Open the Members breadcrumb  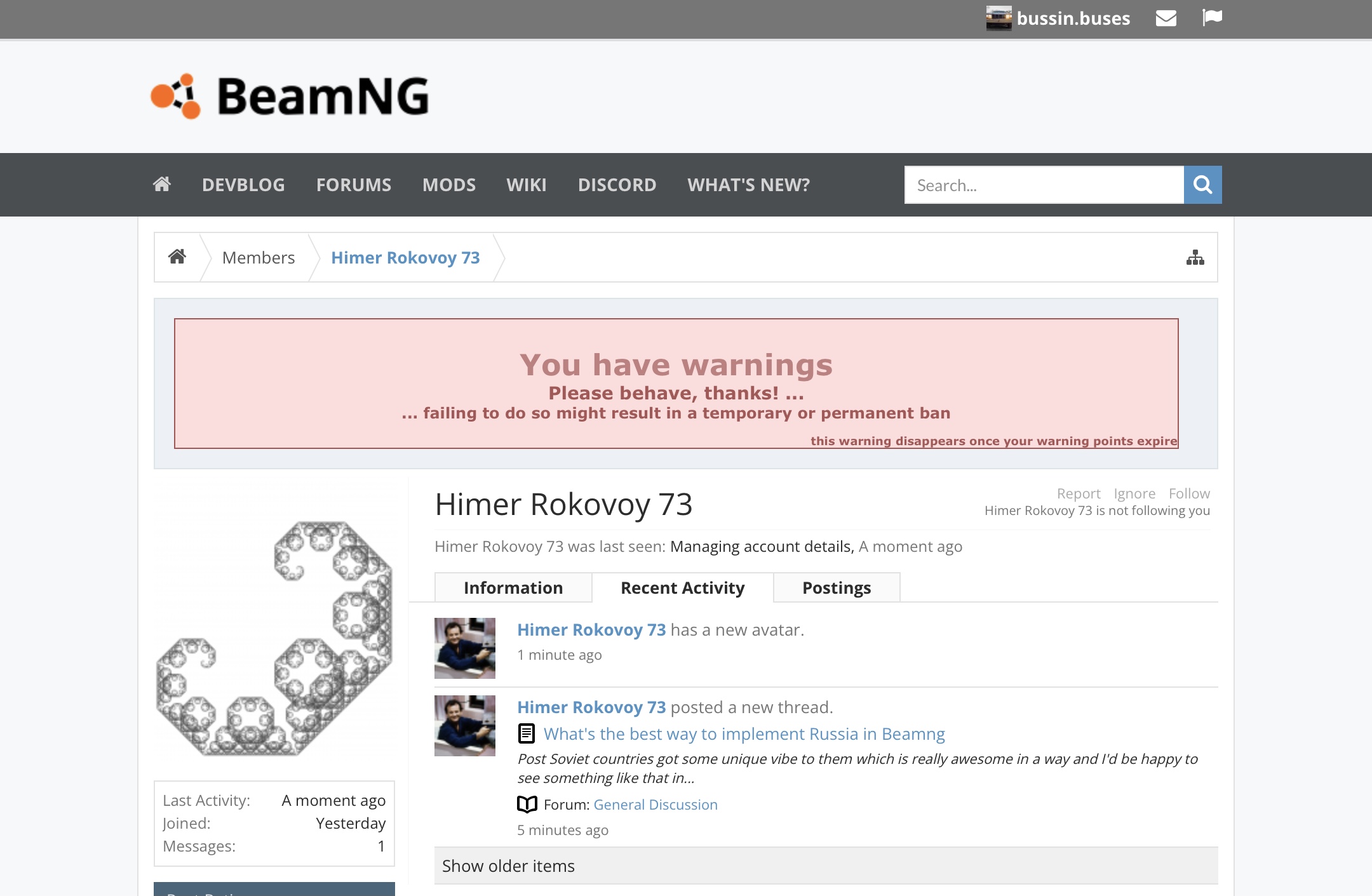pos(259,257)
